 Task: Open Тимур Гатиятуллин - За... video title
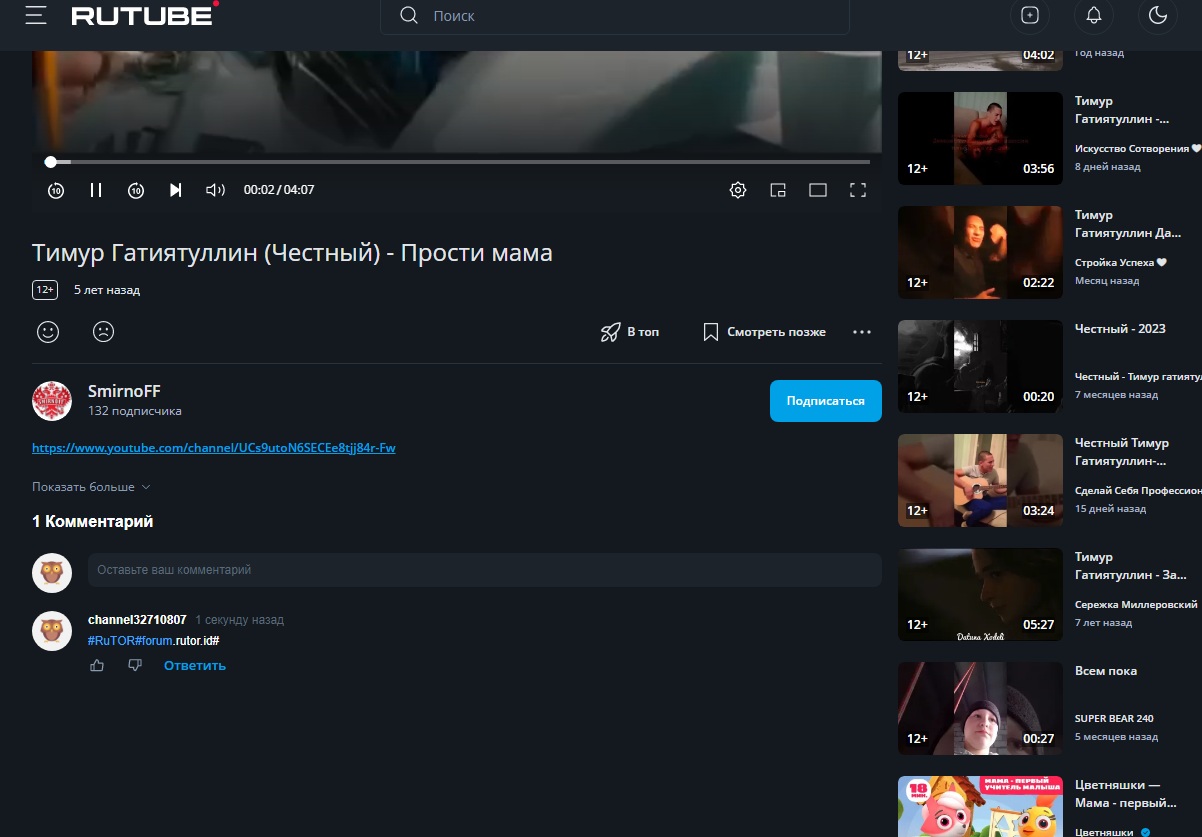[x=1131, y=566]
